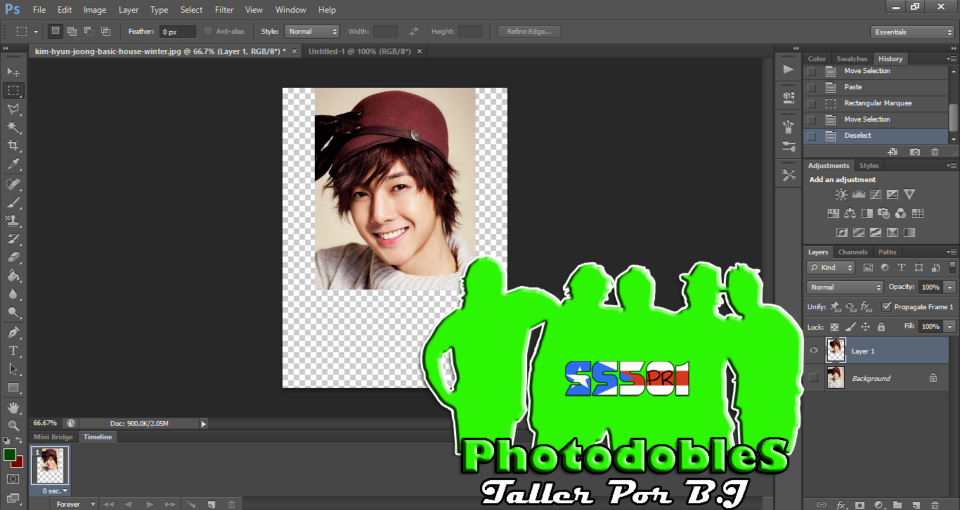Add Color Balance adjustment scales icon

tap(850, 214)
